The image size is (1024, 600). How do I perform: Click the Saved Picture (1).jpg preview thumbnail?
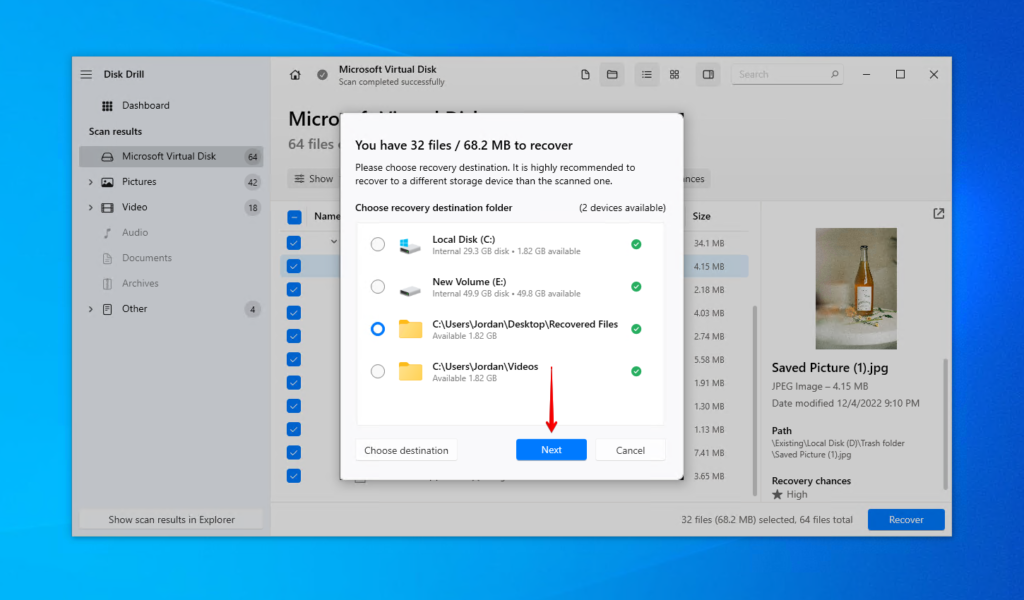point(856,288)
